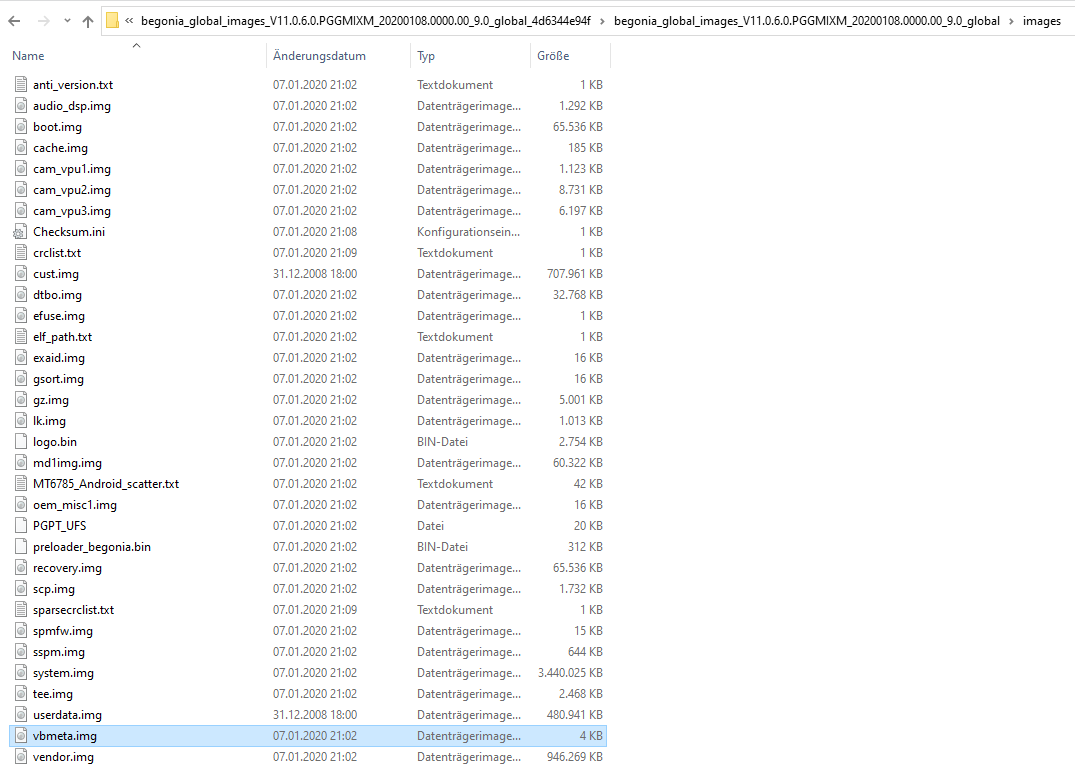Image resolution: width=1075 pixels, height=774 pixels.
Task: Select the preloader_begonia.bin file
Action: coord(92,547)
